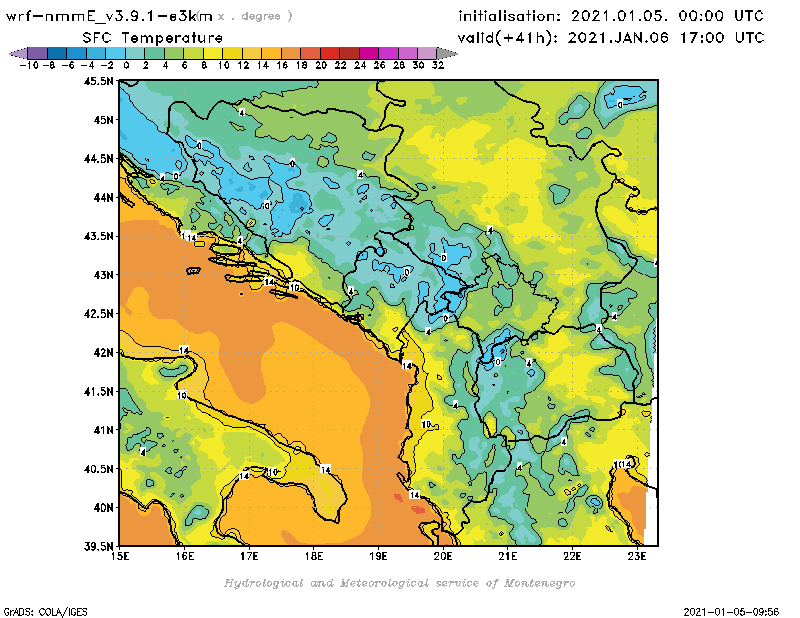Click the '26' tick label on colorbar
The width and height of the screenshot is (800, 618).
pyautogui.click(x=379, y=65)
